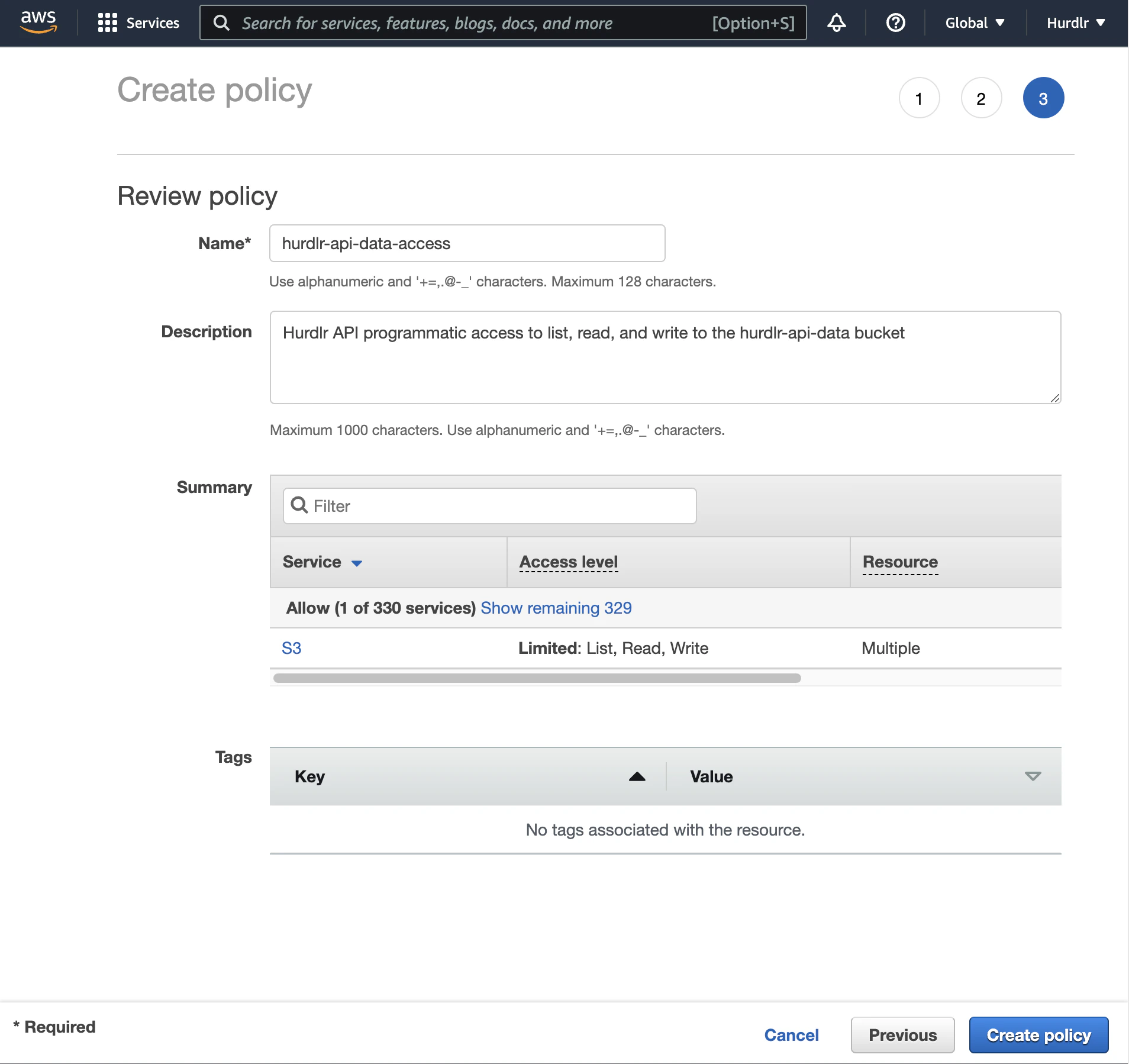Click the search magnifier icon in top bar
This screenshot has width=1129, height=1064.
[222, 23]
